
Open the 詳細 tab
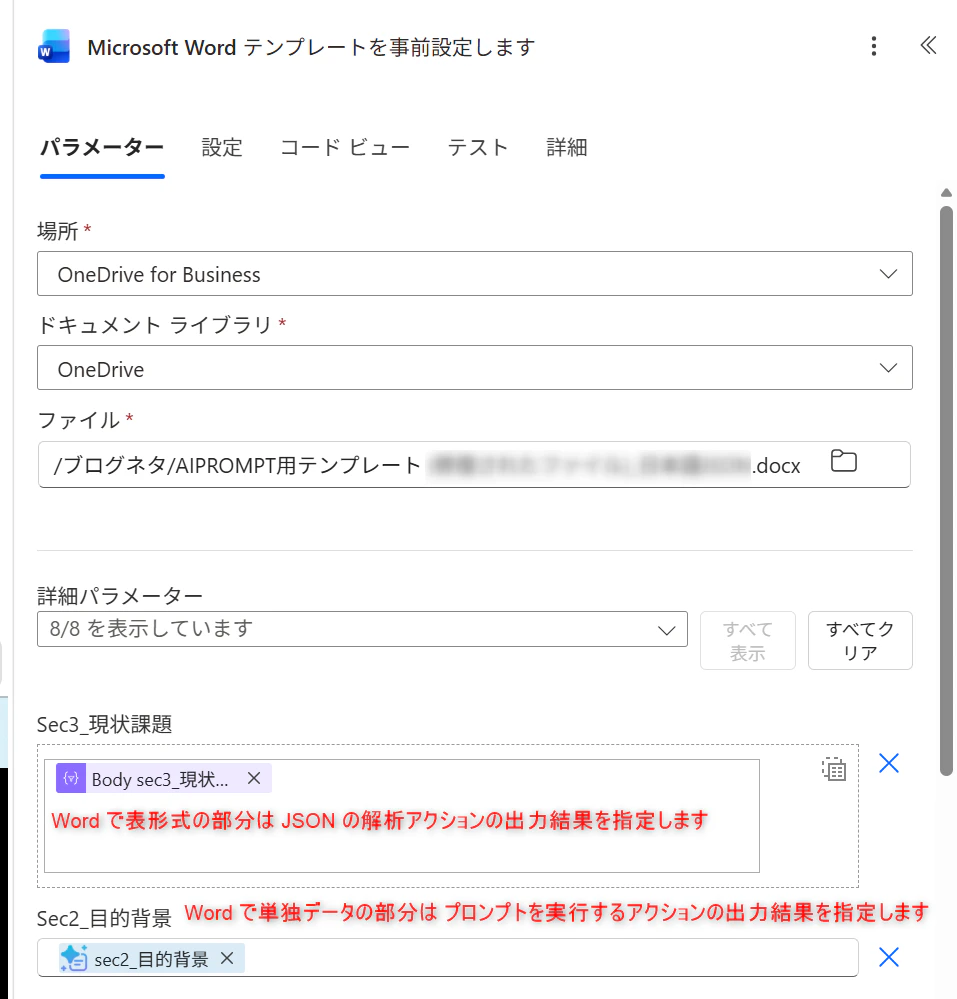[566, 148]
